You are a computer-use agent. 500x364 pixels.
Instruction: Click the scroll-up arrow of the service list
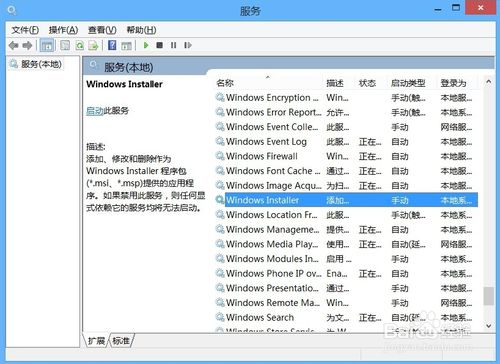coord(489,81)
